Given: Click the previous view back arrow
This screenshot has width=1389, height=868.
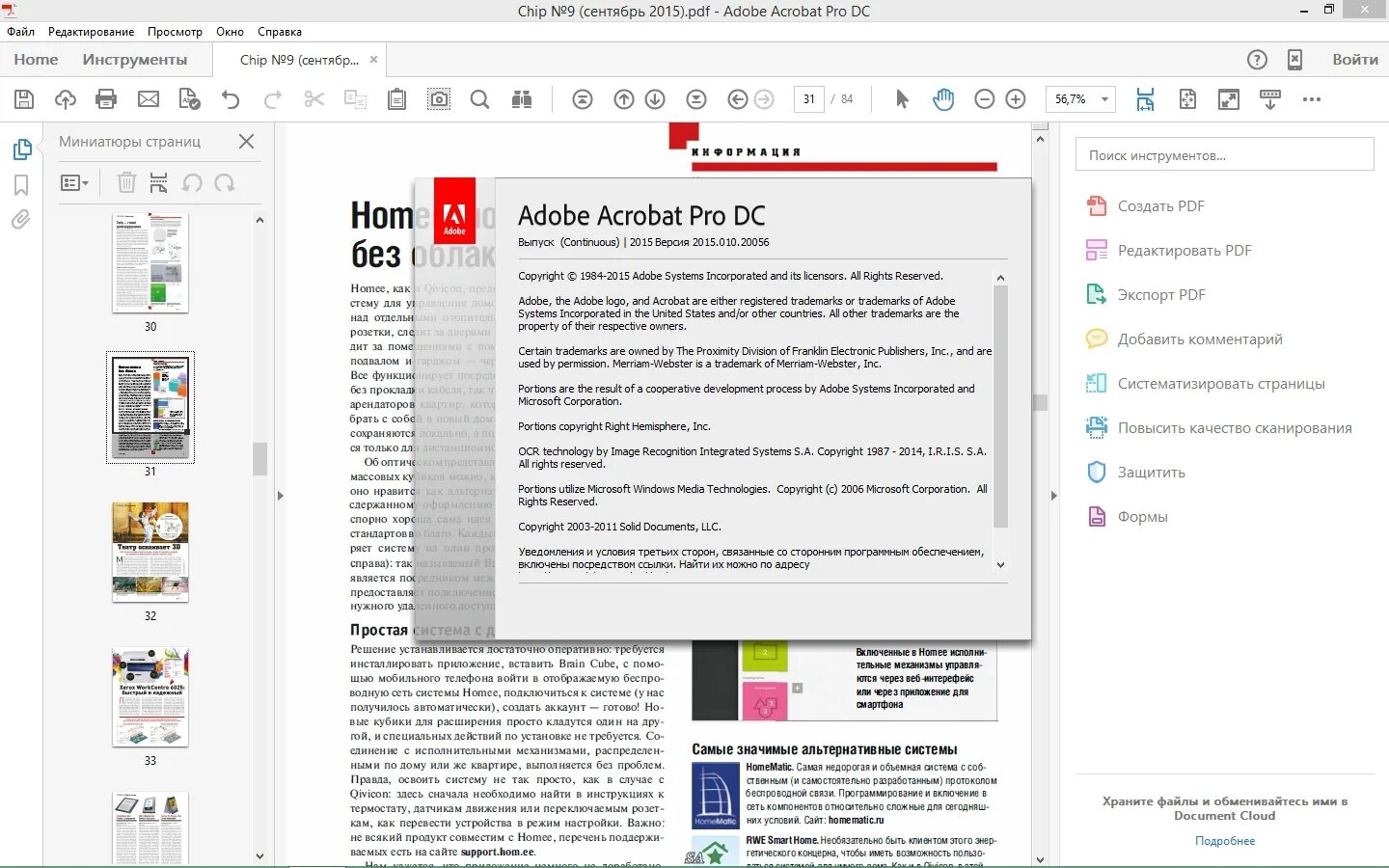Looking at the screenshot, I should pyautogui.click(x=738, y=99).
